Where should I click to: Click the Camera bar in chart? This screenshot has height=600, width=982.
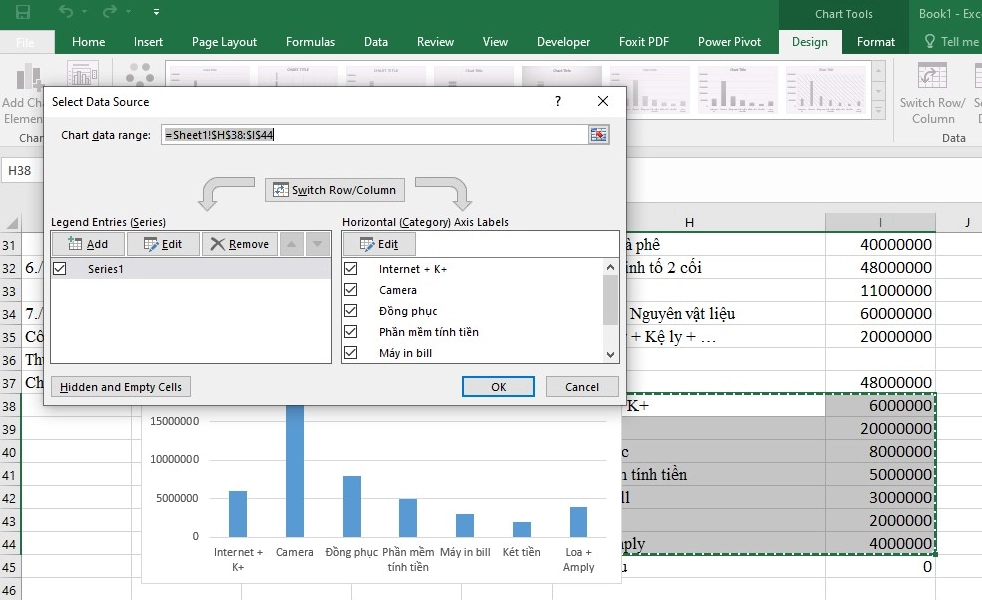(x=294, y=471)
